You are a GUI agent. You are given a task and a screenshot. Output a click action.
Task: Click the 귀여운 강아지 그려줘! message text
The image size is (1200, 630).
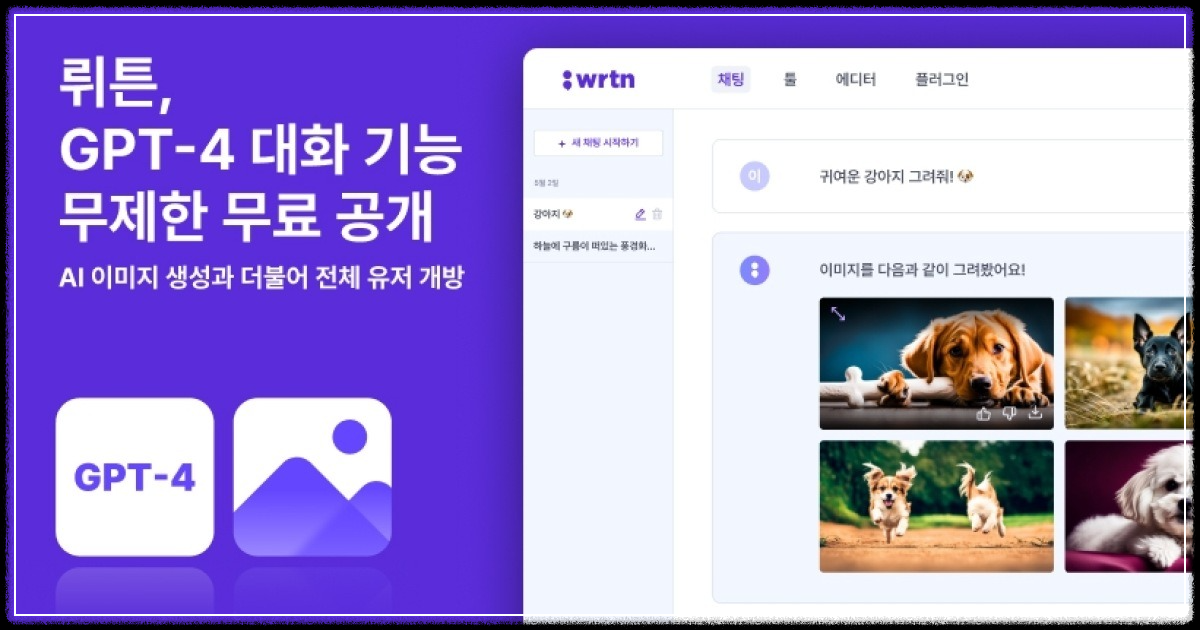click(x=896, y=177)
